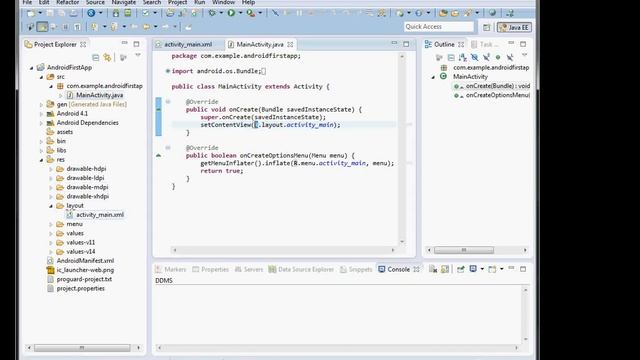
Task: Click the Save toolbar icon
Action: [x=50, y=13]
